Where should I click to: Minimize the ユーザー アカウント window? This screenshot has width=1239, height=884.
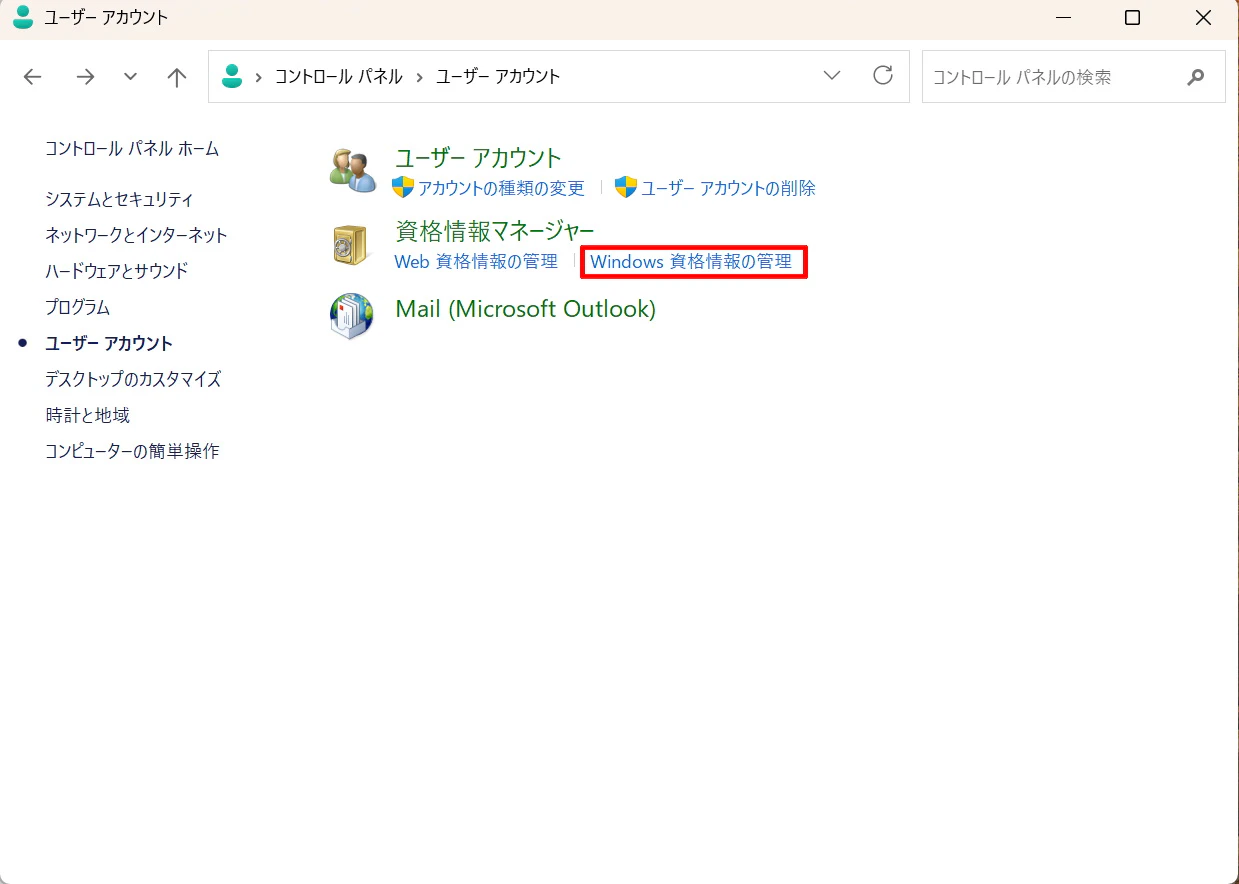(x=1061, y=18)
